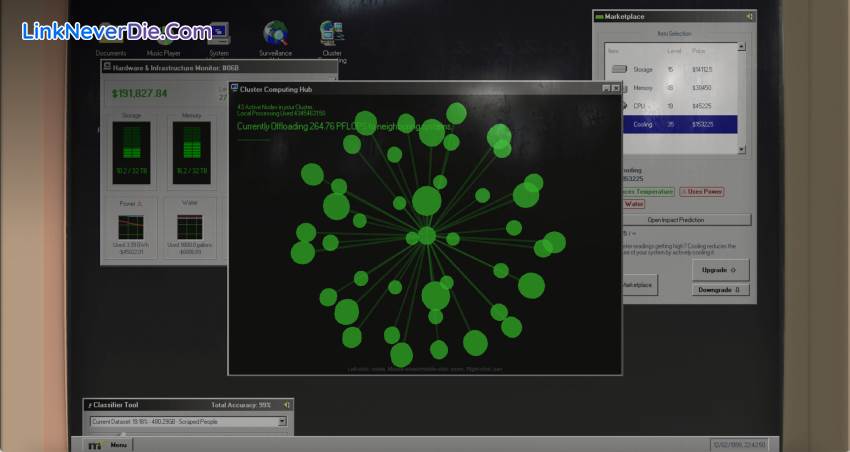The image size is (850, 452).
Task: Click the Storage usage meter graphic
Action: [x=132, y=152]
